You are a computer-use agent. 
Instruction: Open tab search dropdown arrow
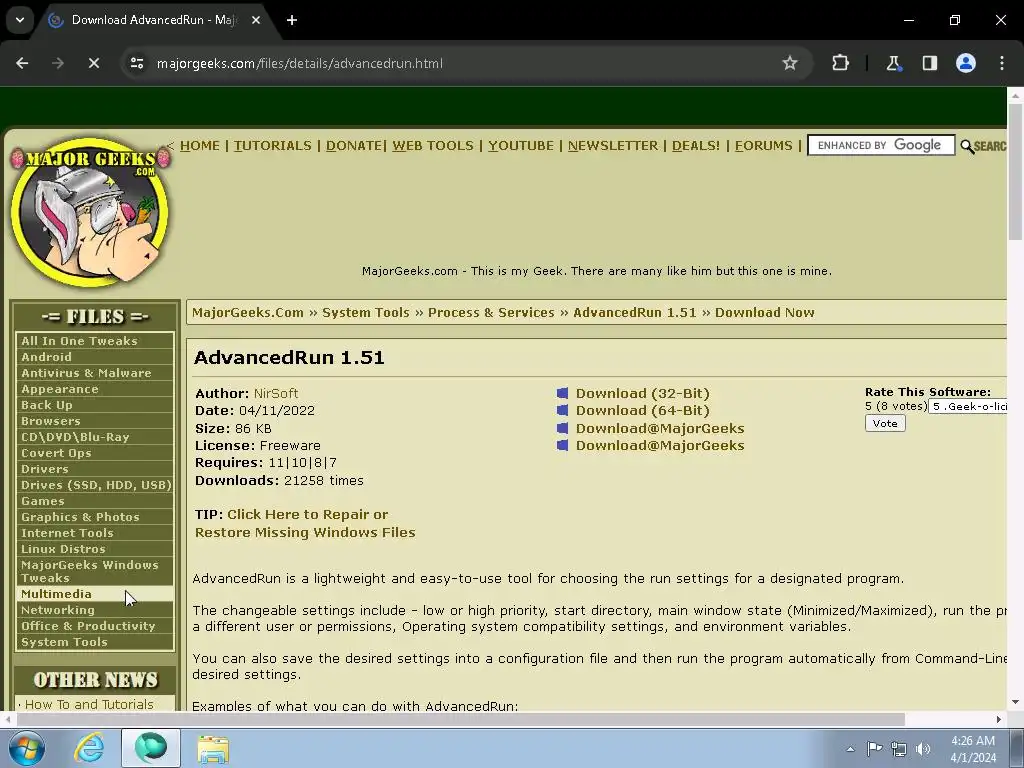click(20, 20)
